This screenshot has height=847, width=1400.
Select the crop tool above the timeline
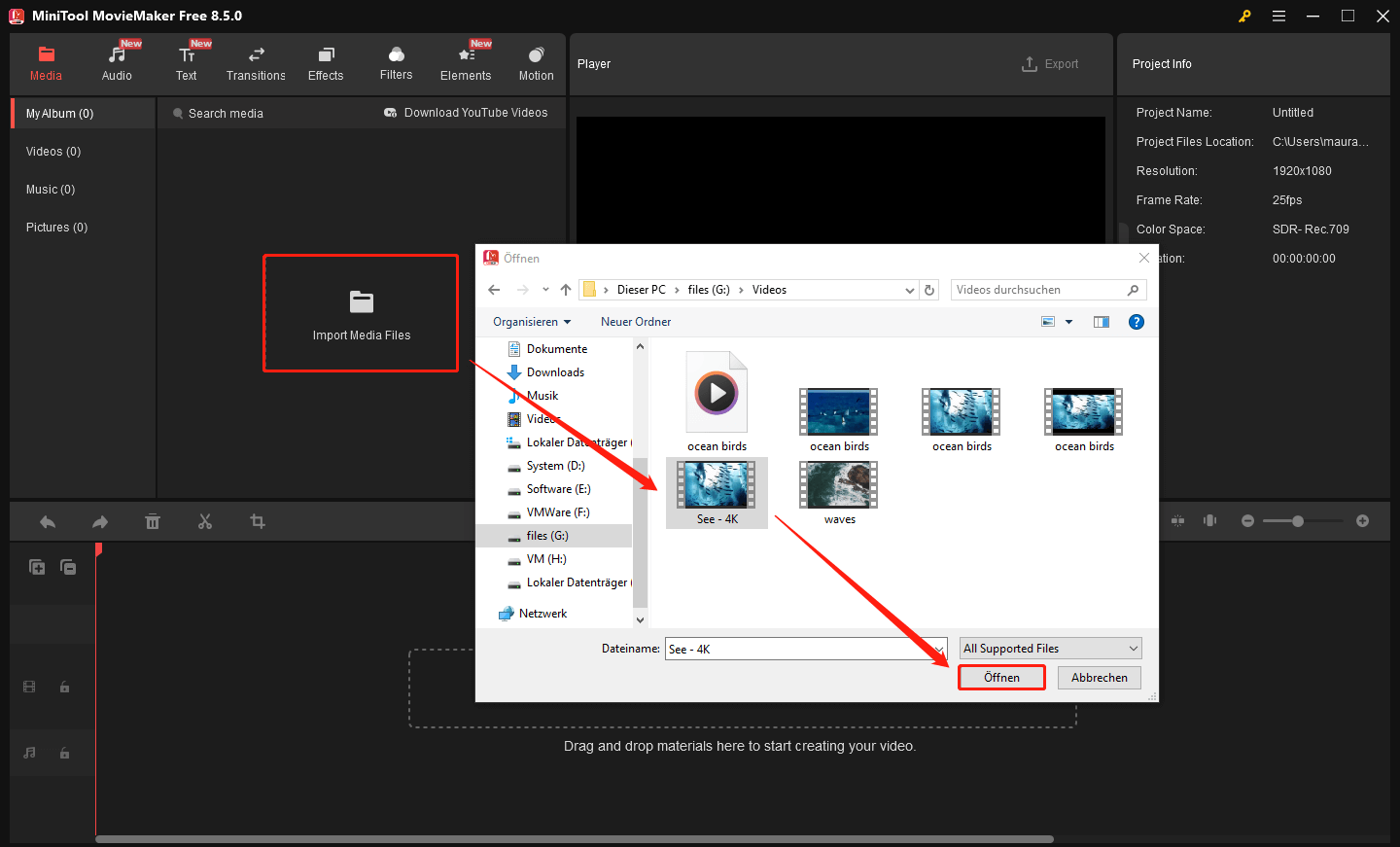tap(258, 521)
